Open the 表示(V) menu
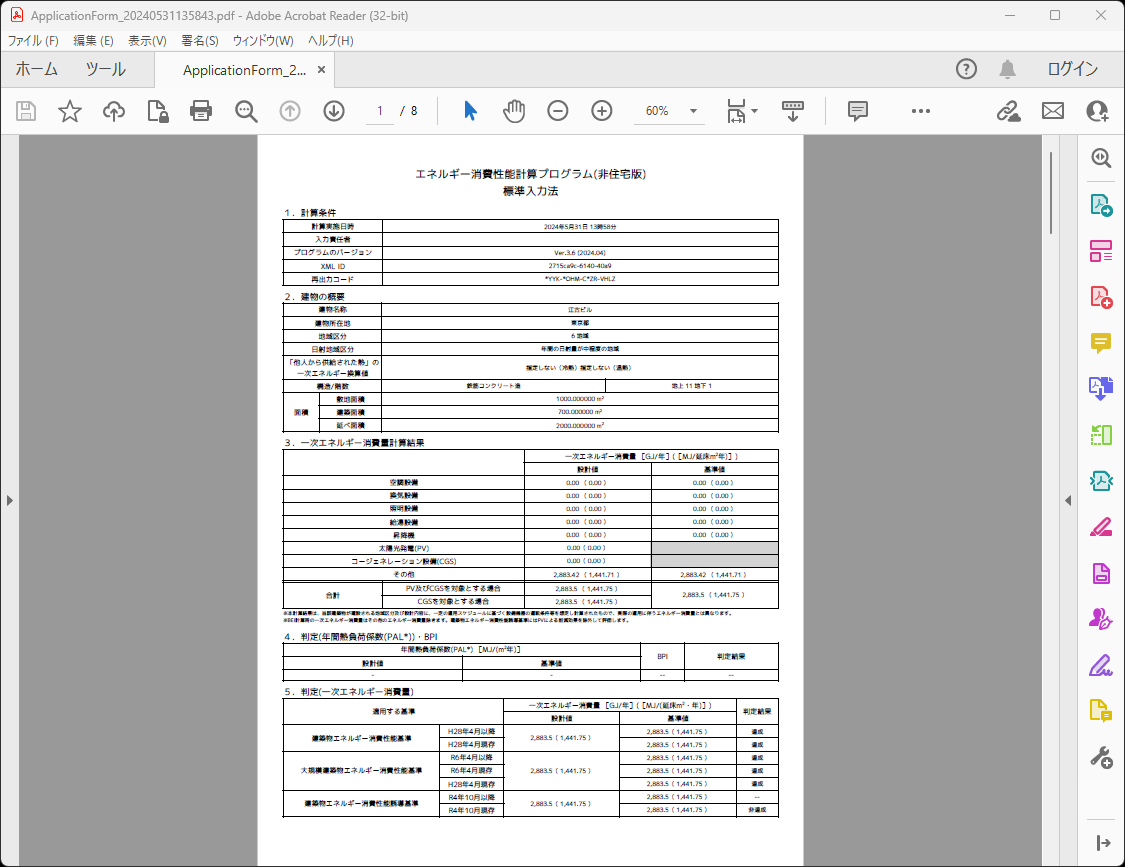The height and width of the screenshot is (867, 1125). (x=147, y=41)
